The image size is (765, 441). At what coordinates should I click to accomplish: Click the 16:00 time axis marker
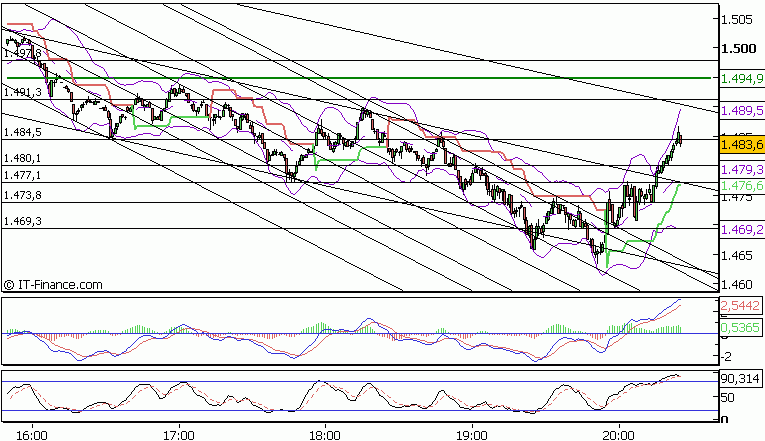32,435
